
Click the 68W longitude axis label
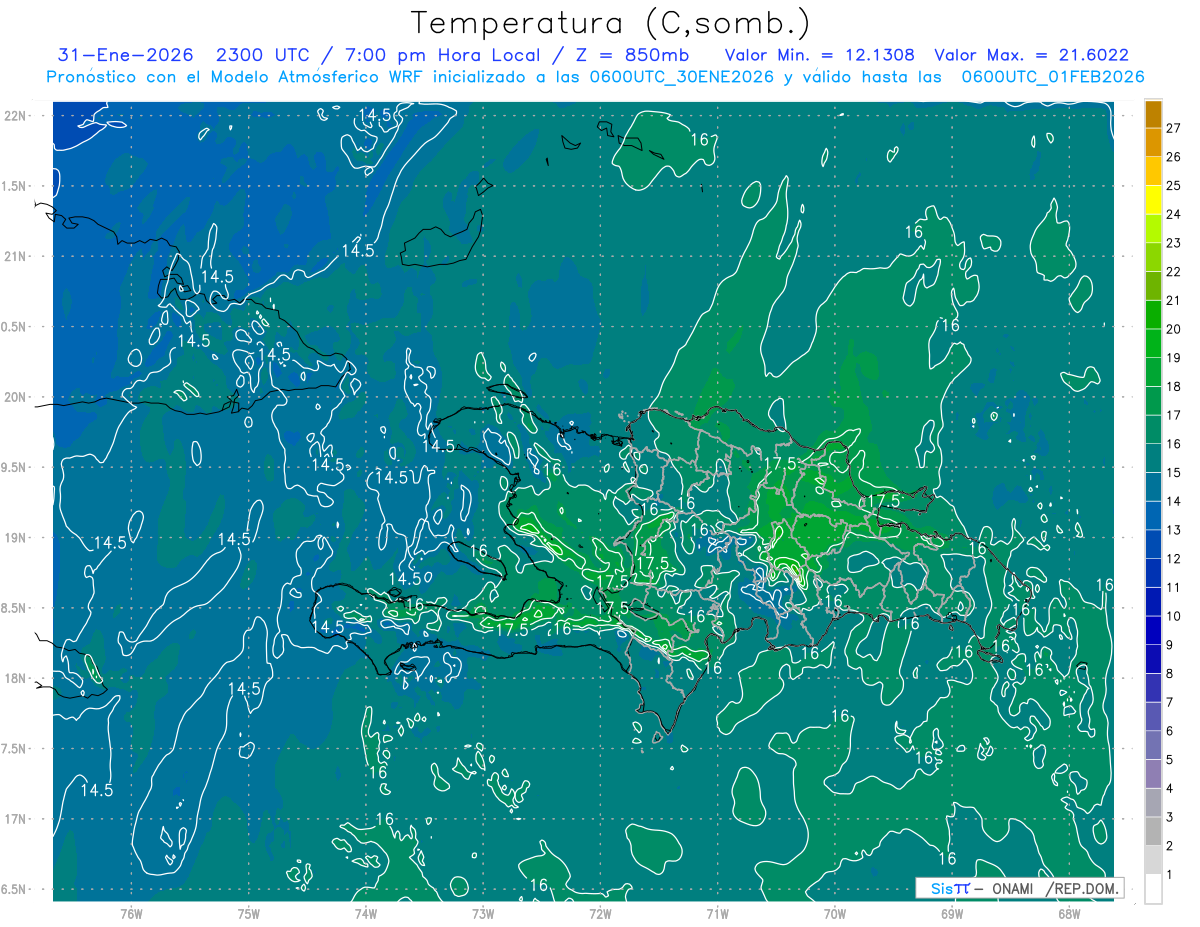tap(1069, 914)
